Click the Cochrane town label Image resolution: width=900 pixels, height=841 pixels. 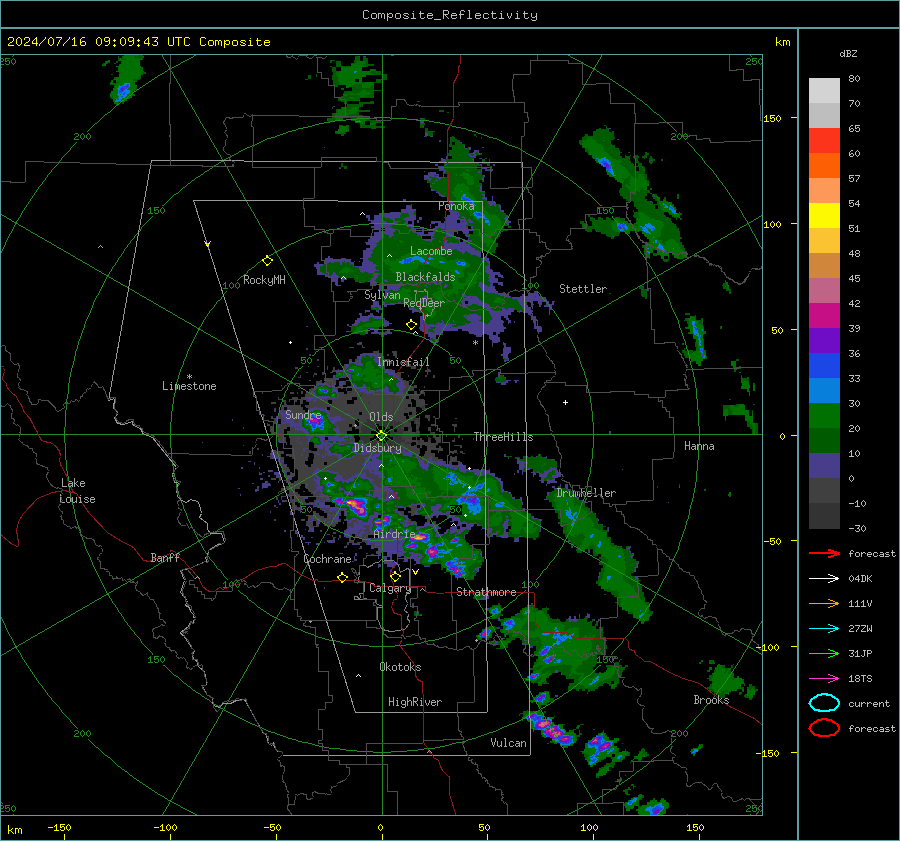coord(327,559)
